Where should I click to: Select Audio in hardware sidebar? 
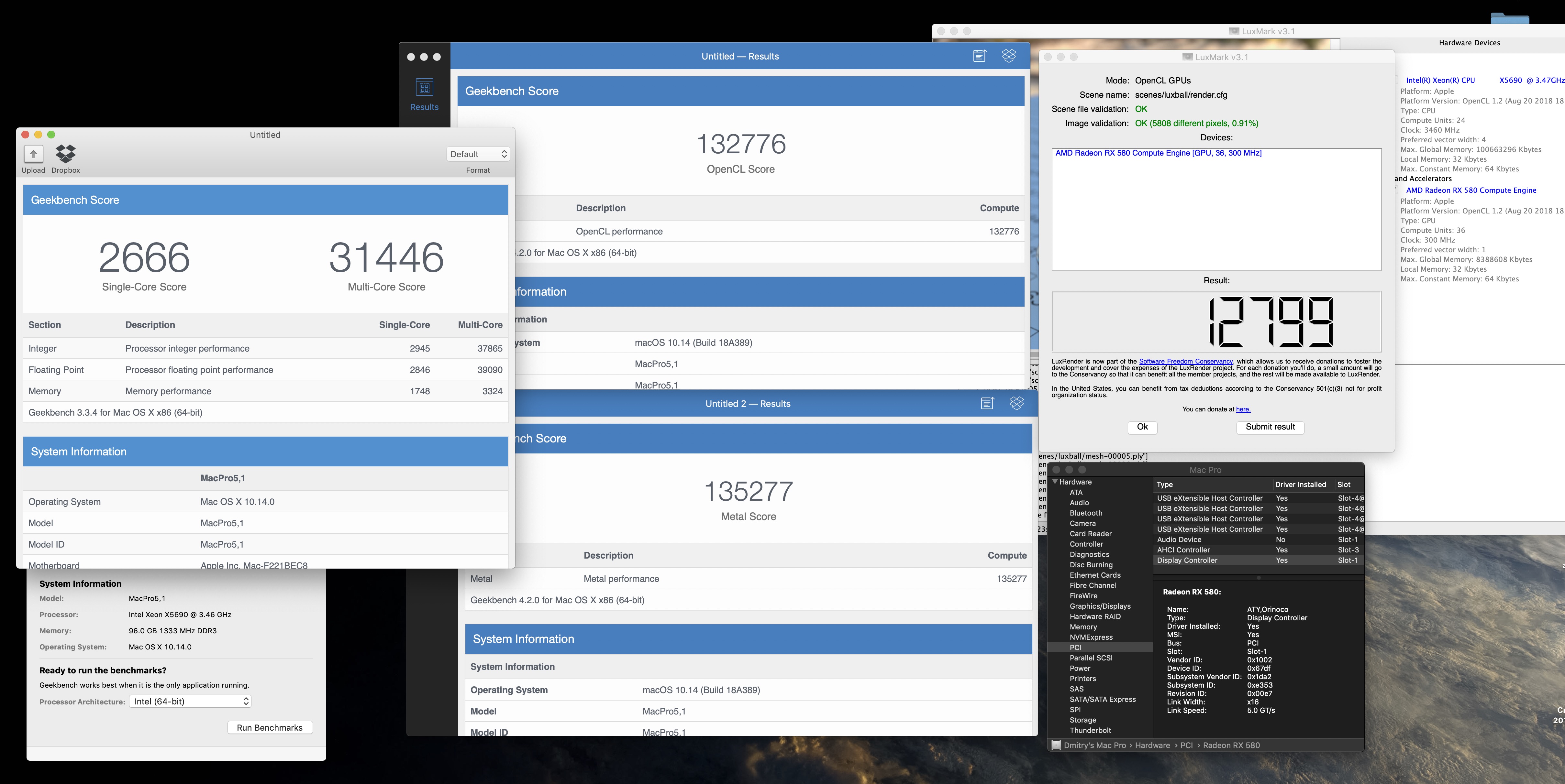(1079, 503)
